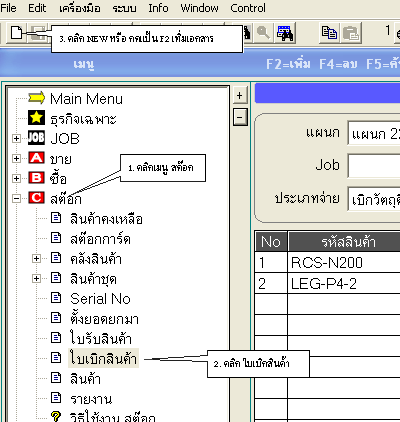Click the Paste toolbar icon
The height and width of the screenshot is (422, 400).
(x=351, y=33)
